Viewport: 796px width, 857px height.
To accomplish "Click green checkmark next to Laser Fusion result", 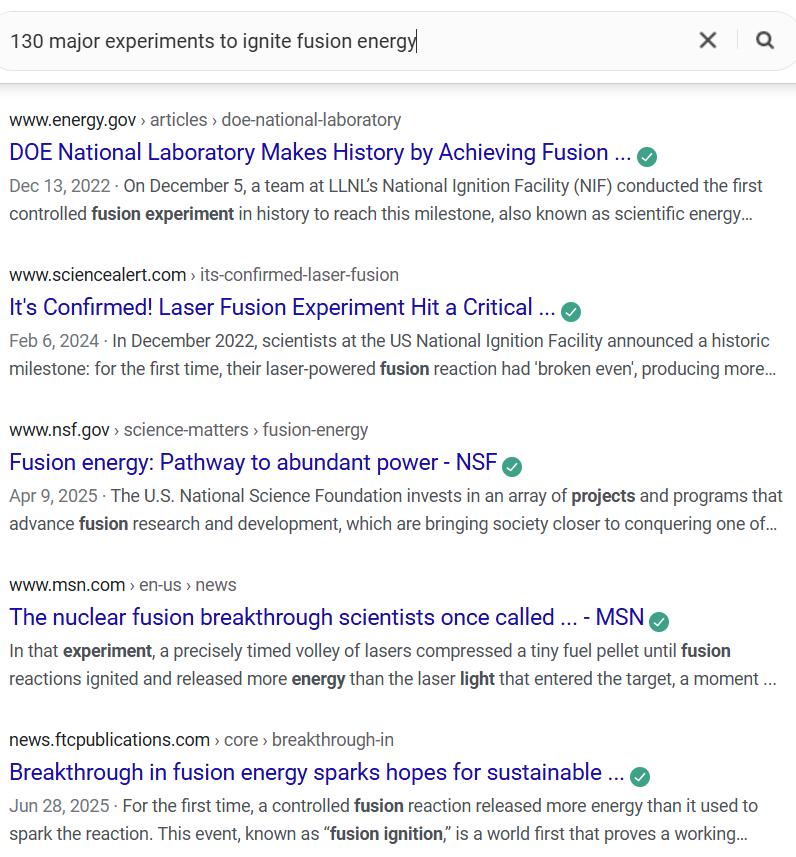I will pyautogui.click(x=571, y=311).
